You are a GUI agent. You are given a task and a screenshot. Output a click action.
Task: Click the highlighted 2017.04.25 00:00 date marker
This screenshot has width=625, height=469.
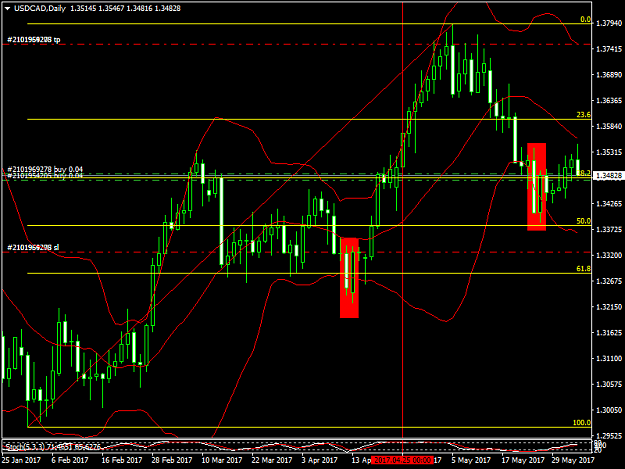[402, 460]
